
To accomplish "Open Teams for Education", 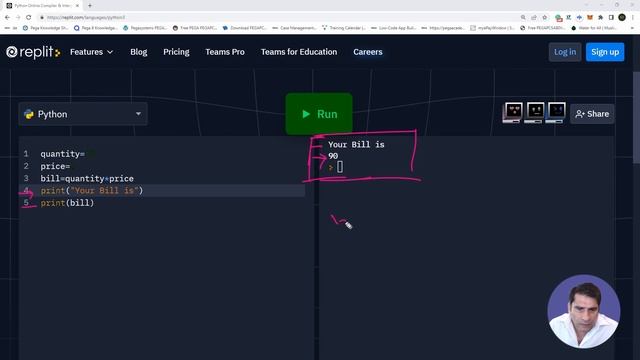I will (299, 52).
